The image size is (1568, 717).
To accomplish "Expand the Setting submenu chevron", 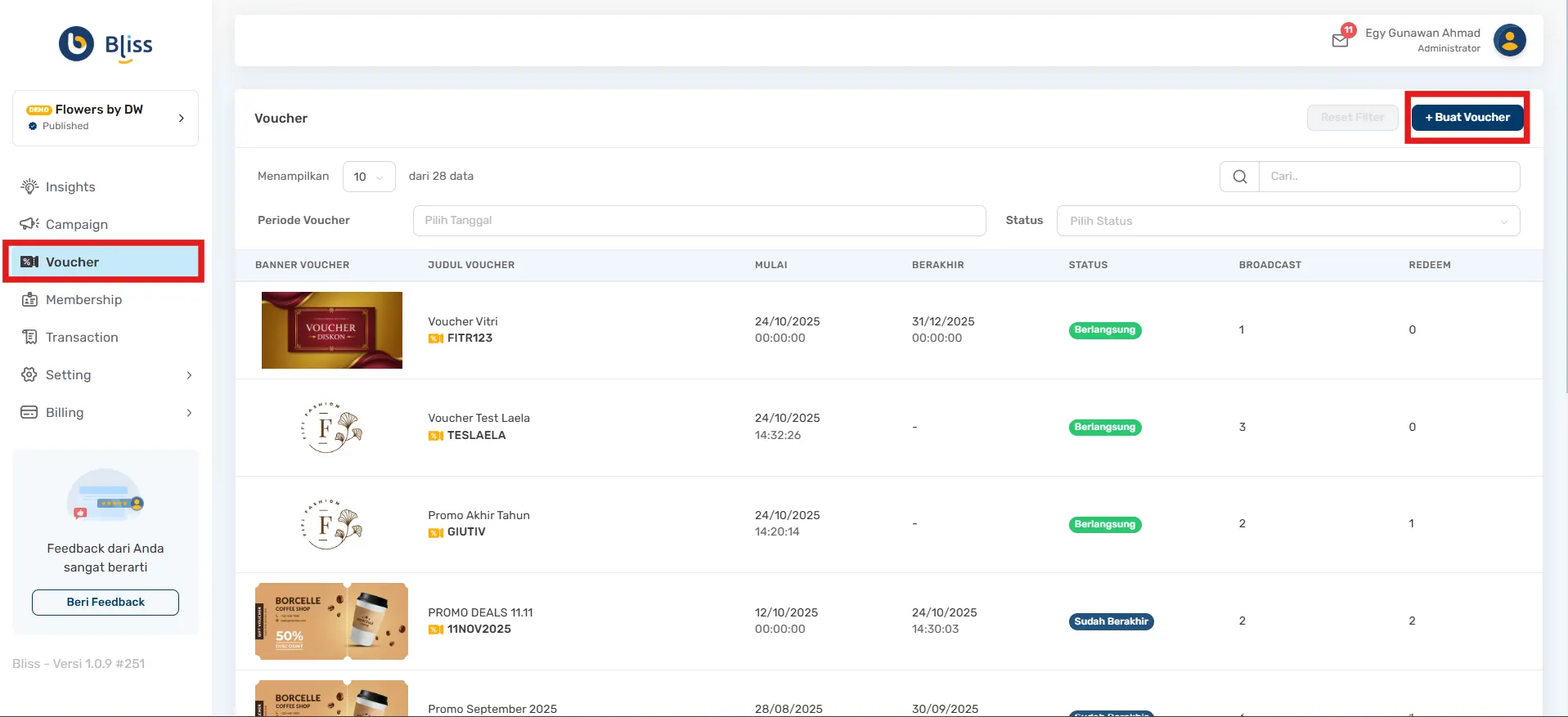I will pos(189,375).
